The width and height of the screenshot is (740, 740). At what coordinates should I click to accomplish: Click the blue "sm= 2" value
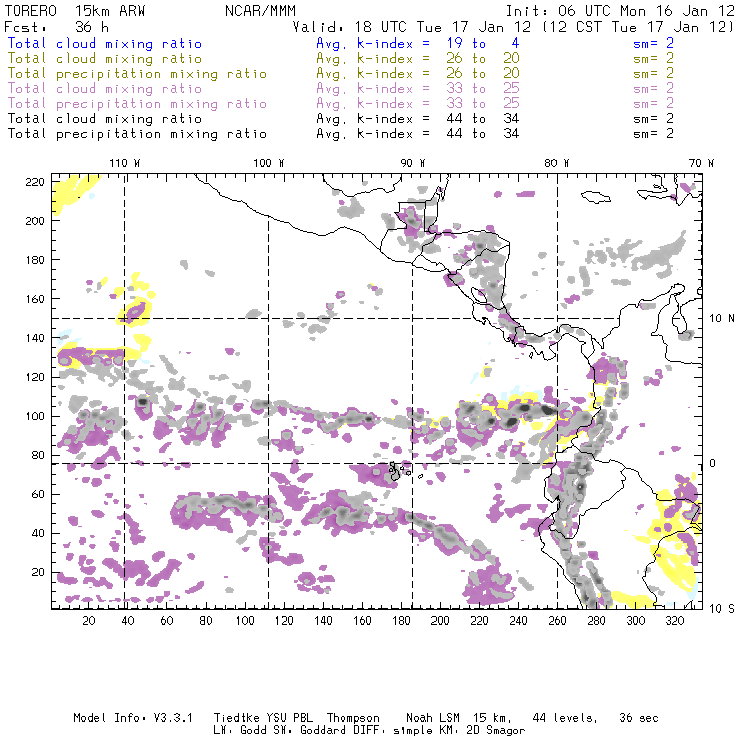tap(654, 43)
